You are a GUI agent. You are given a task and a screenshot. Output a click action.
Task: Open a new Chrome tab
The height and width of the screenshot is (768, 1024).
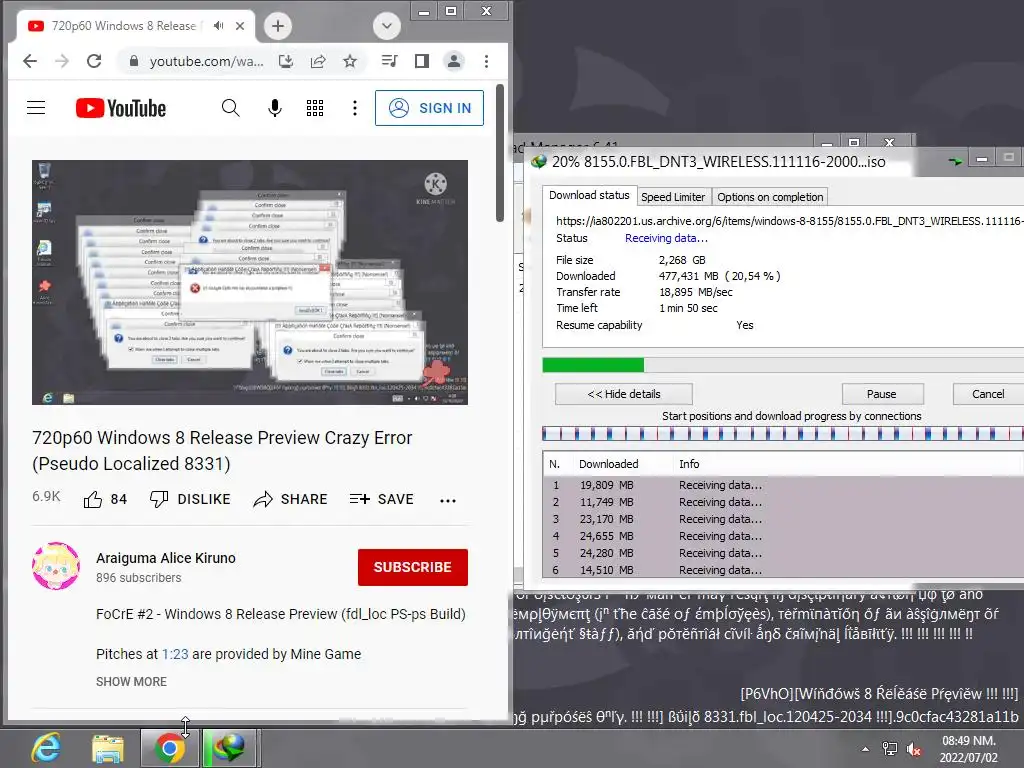pos(278,26)
